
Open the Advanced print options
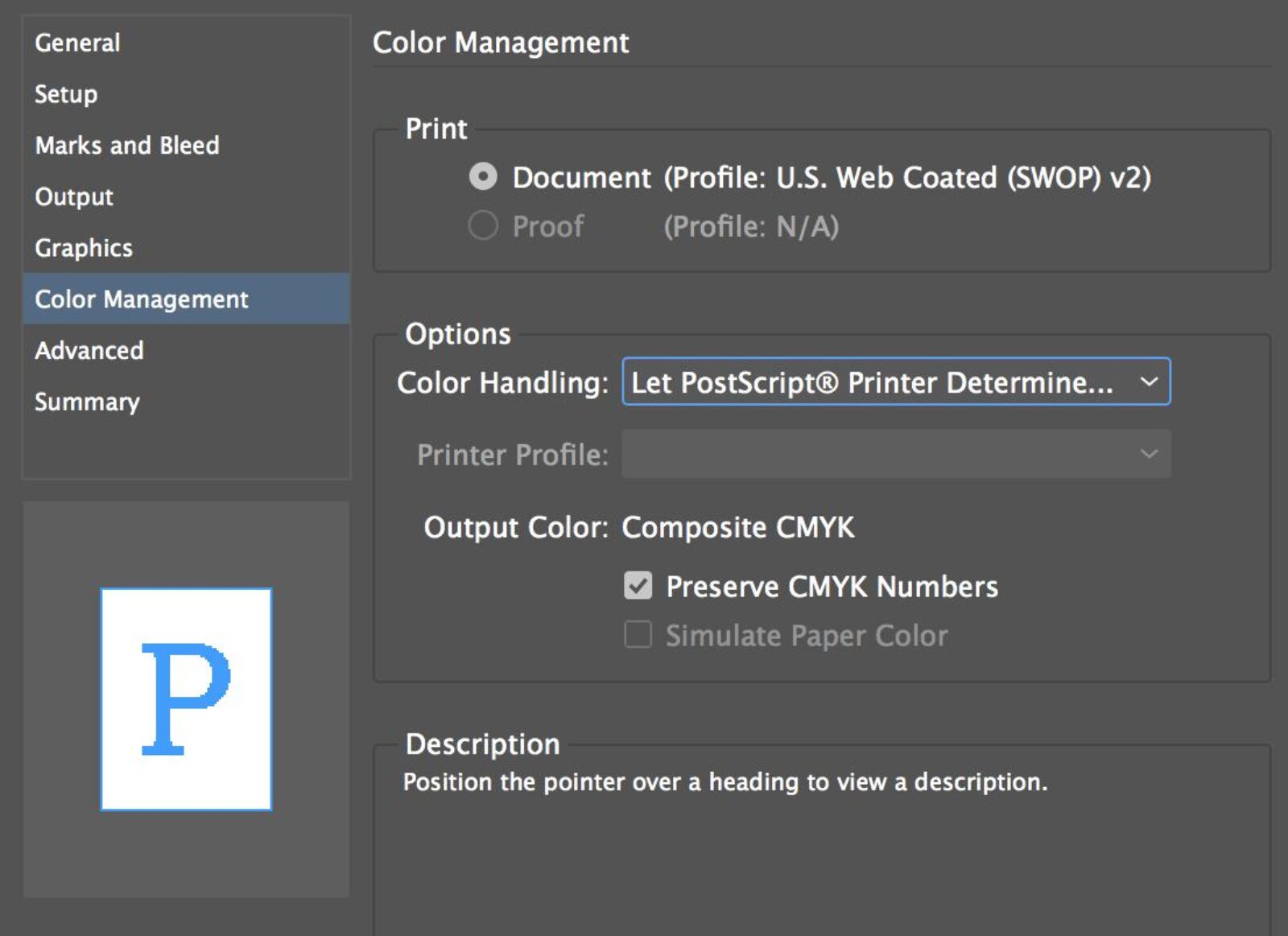point(186,351)
